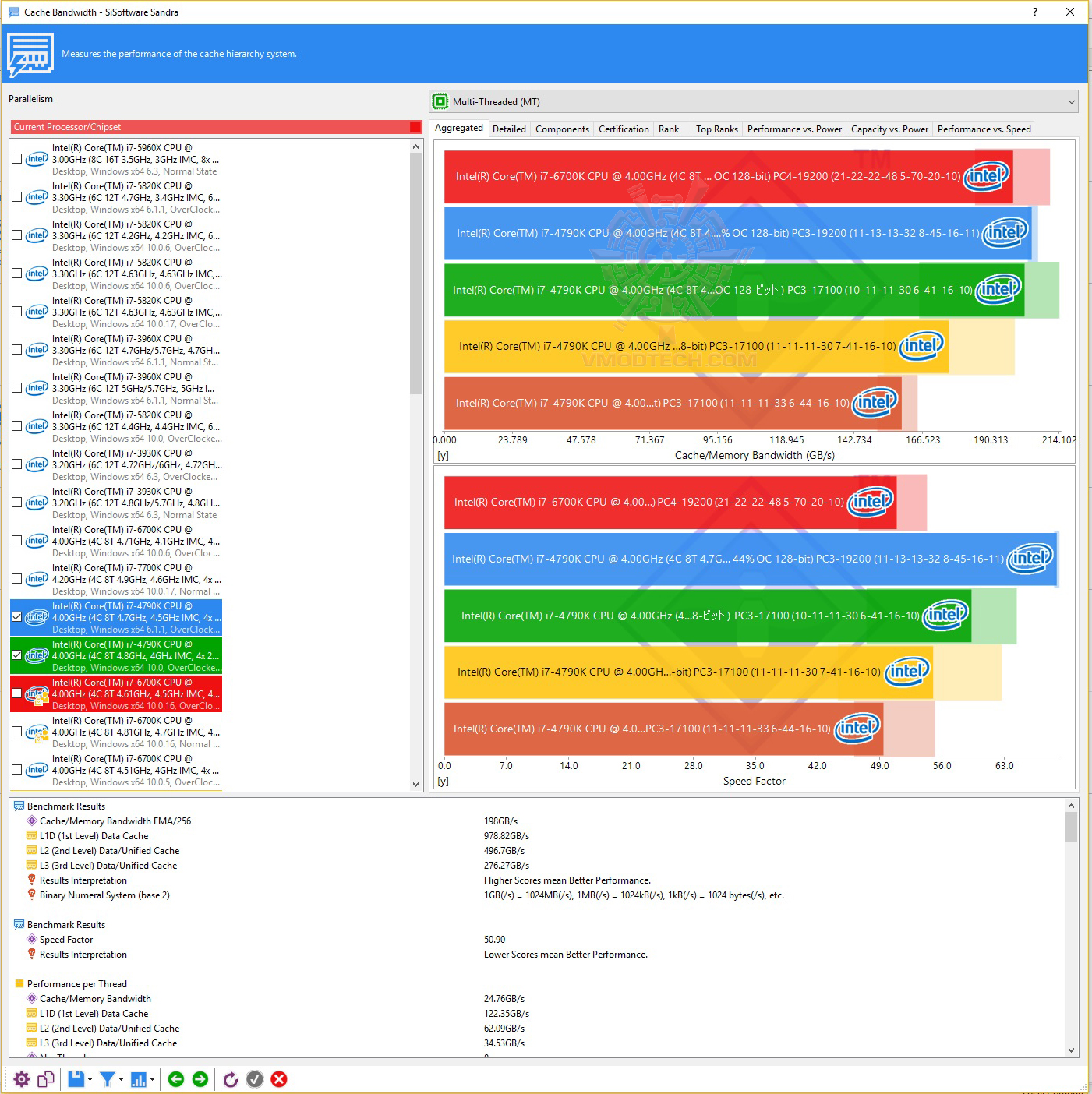Go back with the green left arrow

tap(176, 1079)
